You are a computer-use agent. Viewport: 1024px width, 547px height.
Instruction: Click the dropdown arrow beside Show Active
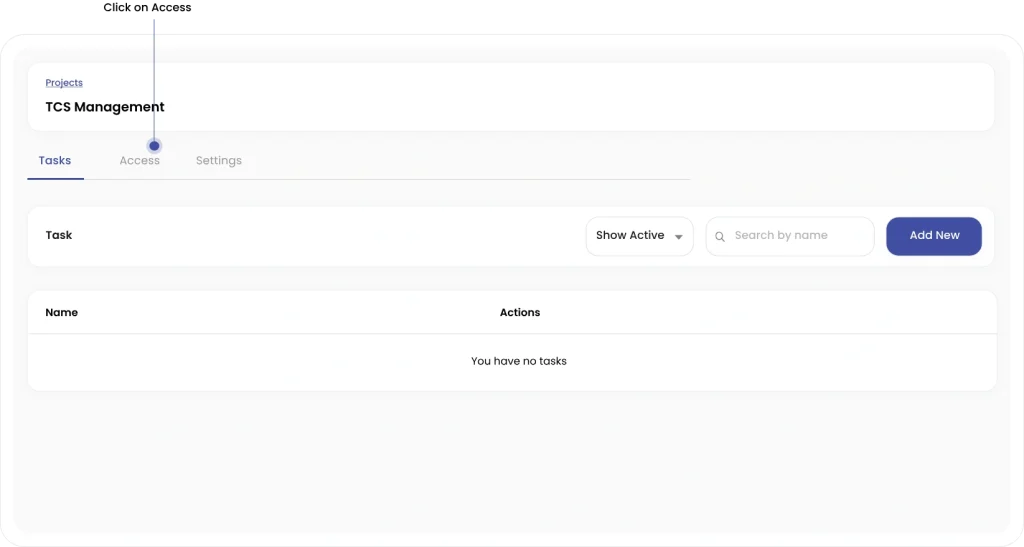679,237
